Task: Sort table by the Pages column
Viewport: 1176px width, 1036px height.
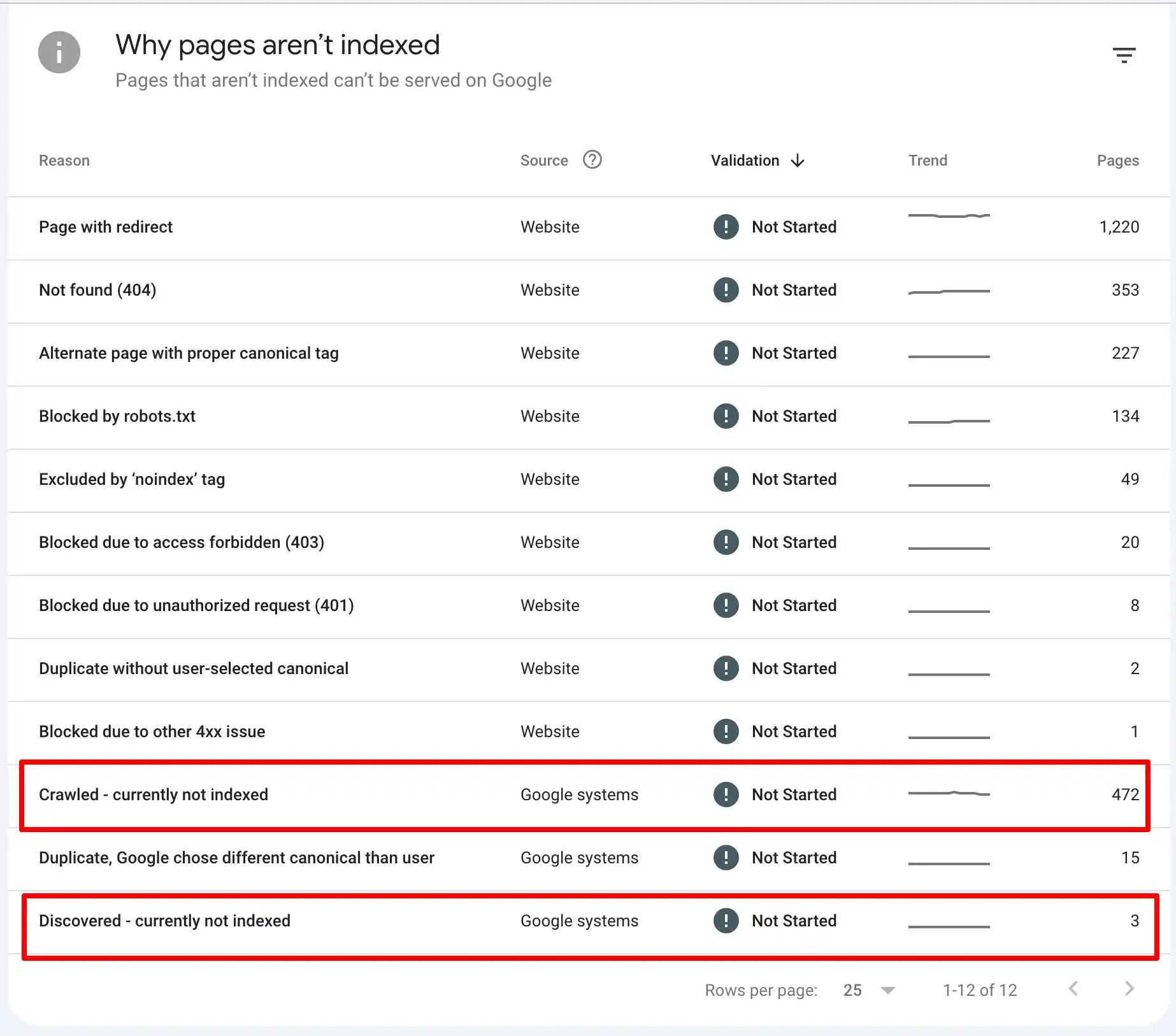Action: point(1117,161)
